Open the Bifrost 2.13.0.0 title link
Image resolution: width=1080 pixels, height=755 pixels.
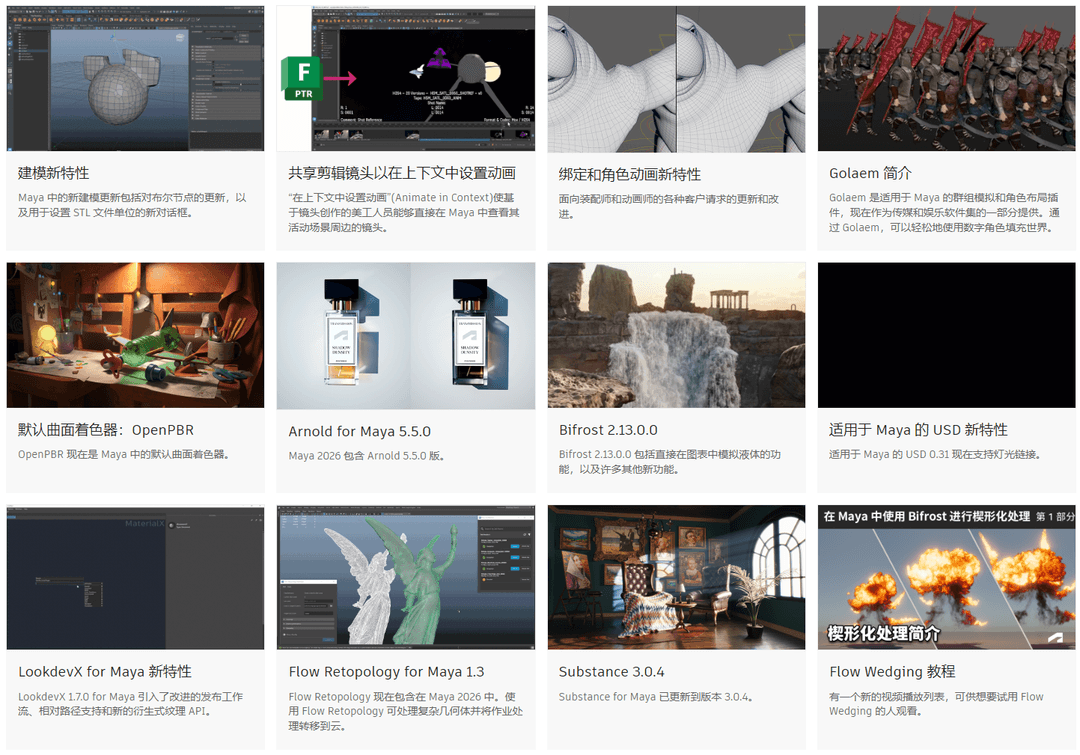pyautogui.click(x=608, y=430)
